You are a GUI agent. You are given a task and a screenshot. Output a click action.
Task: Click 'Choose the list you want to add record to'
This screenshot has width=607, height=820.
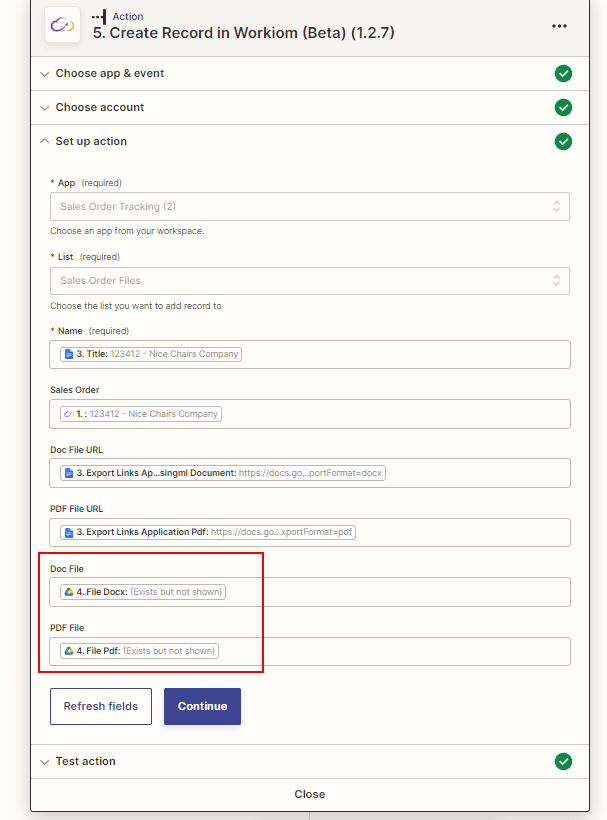(136, 306)
